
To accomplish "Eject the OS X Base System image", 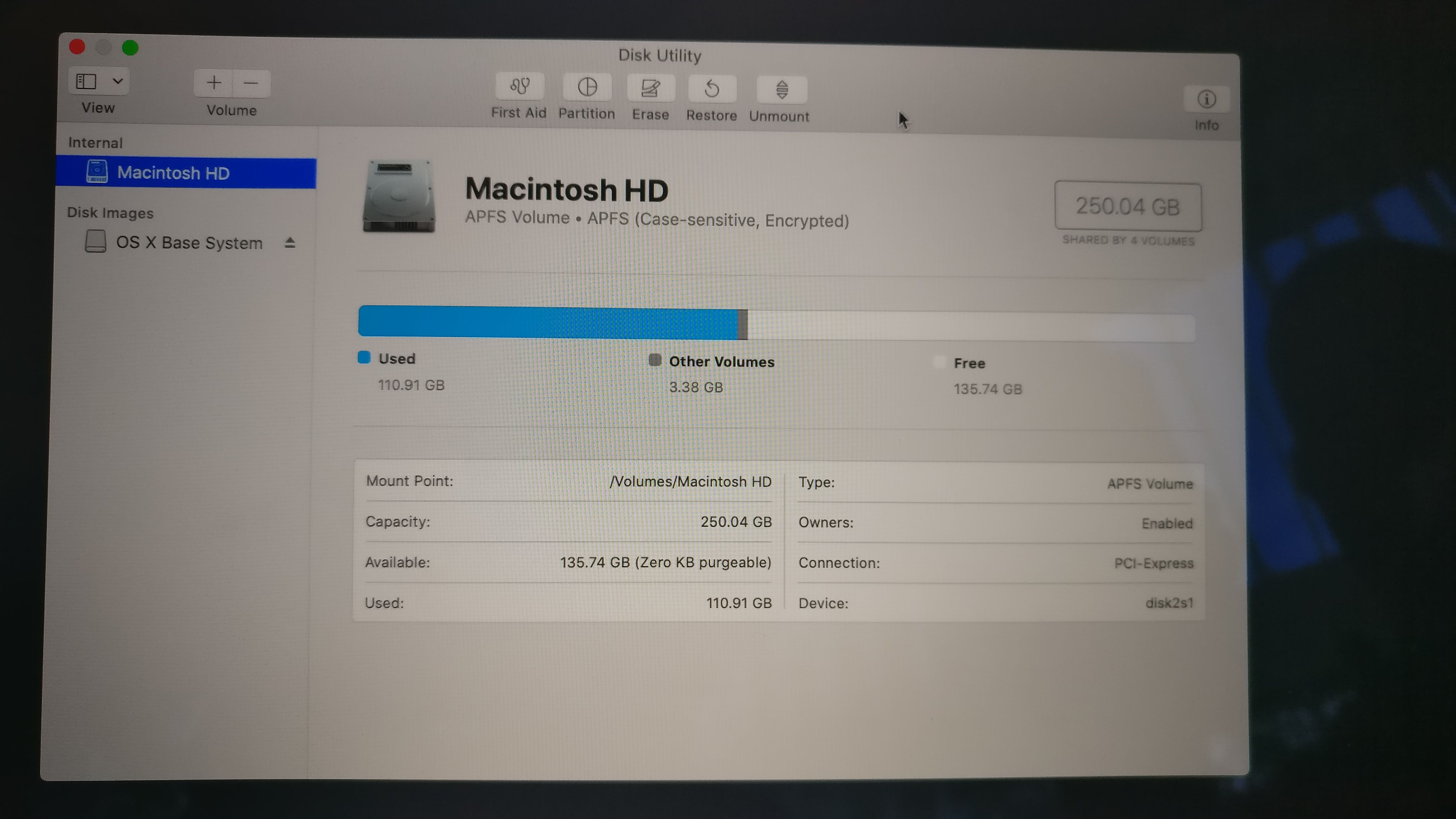I will 290,243.
